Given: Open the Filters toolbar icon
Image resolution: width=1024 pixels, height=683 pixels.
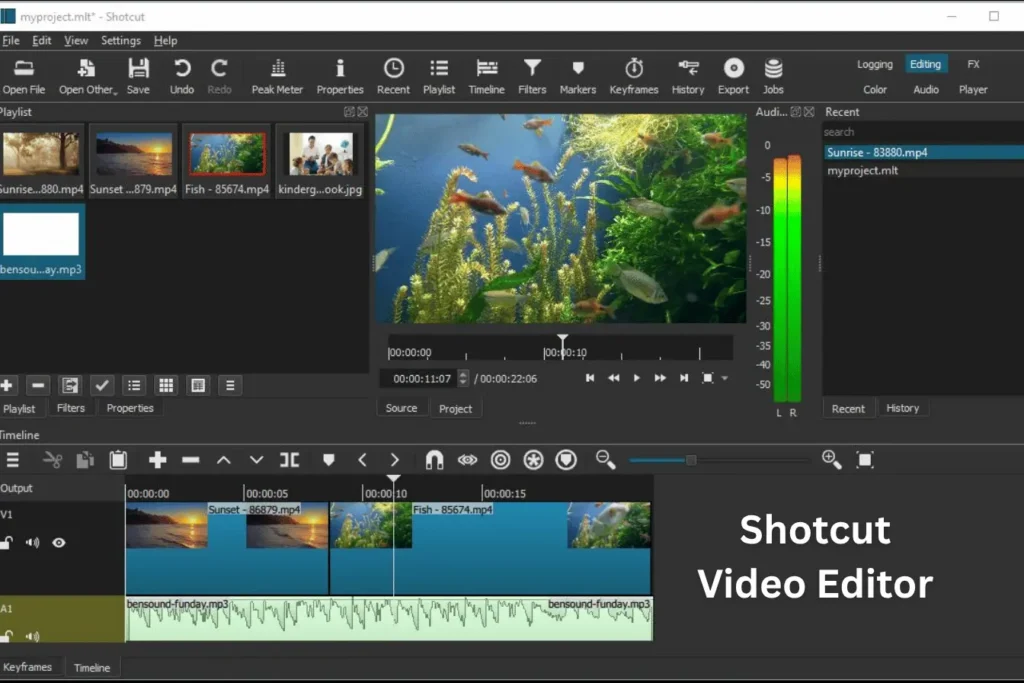Looking at the screenshot, I should click(532, 76).
